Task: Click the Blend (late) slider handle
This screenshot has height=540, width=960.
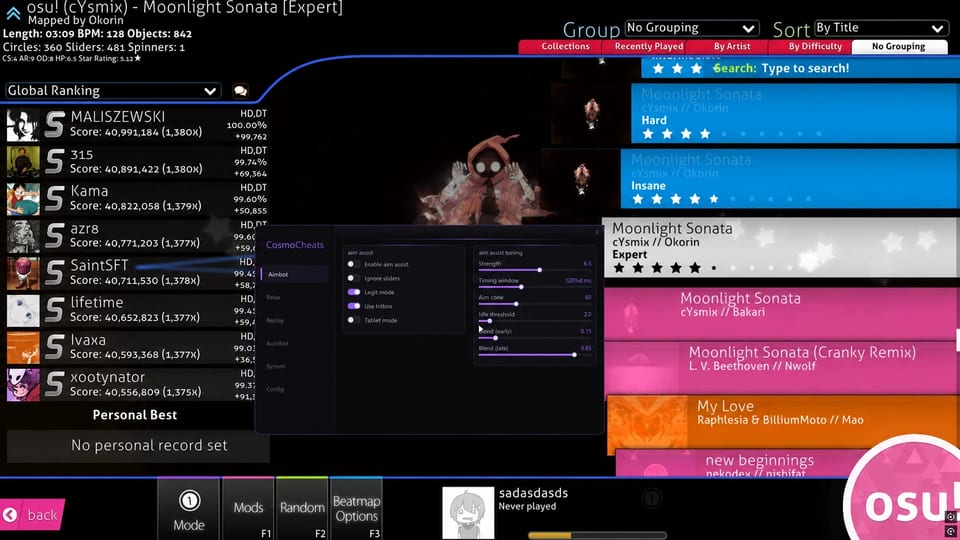Action: pyautogui.click(x=574, y=354)
